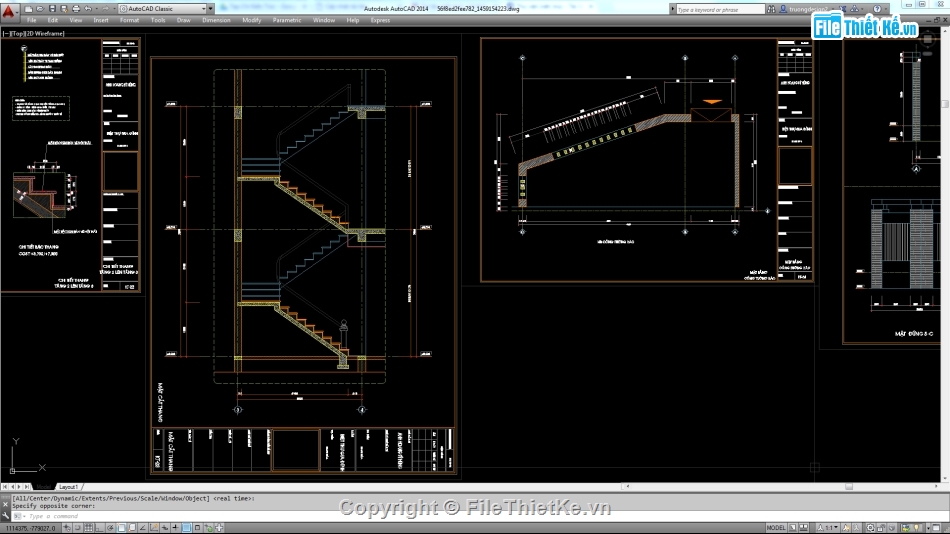Toggle Object Snap Tracking in status bar
950x534 pixels.
tap(143, 528)
